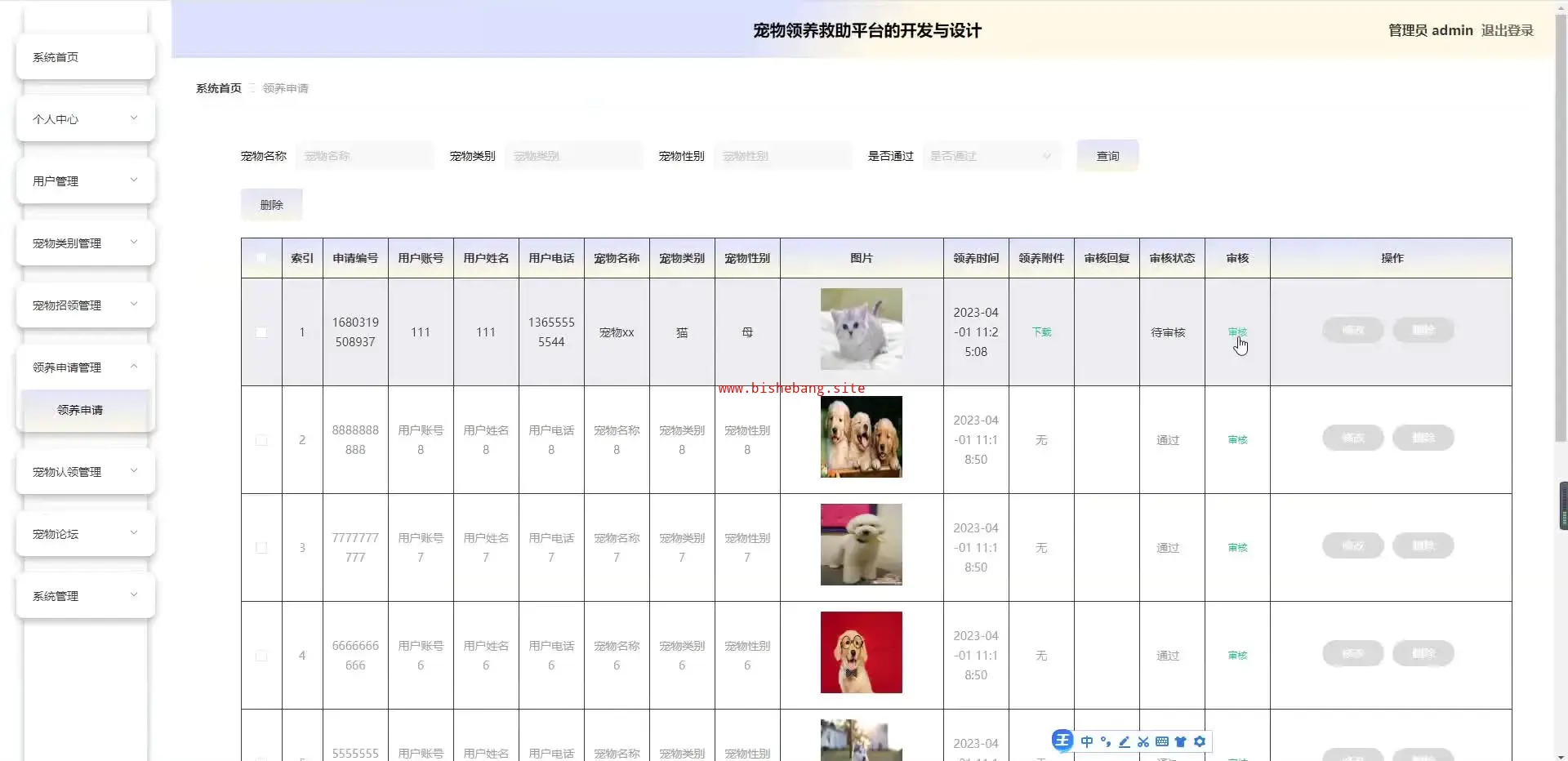Expand the 宠物认领管理 sidebar menu
This screenshot has height=761, width=1568.
[x=86, y=472]
